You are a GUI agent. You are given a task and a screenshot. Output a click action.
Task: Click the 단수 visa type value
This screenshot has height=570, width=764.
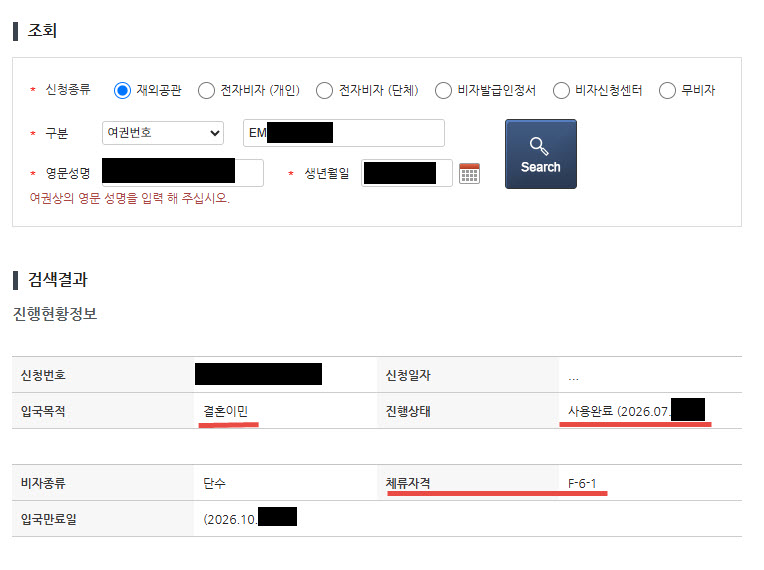pos(214,483)
